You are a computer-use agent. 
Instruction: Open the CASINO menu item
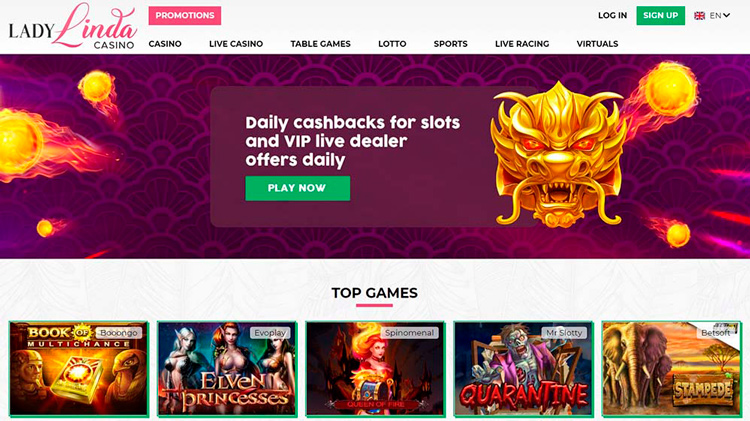point(165,44)
